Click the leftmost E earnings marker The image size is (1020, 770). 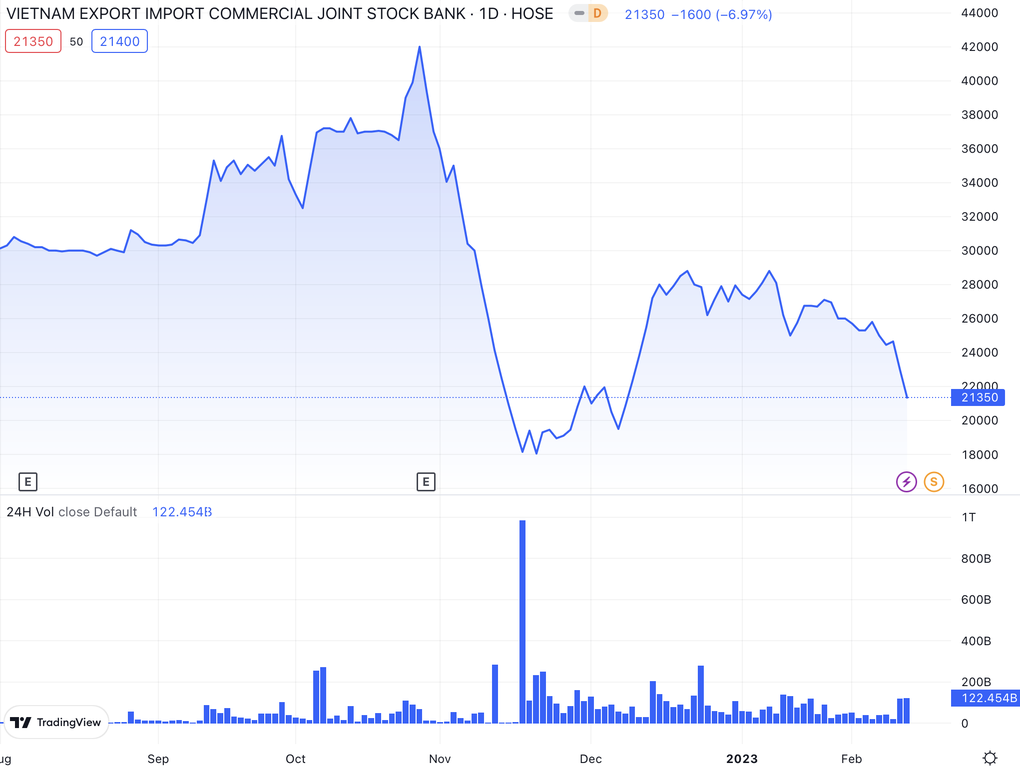tap(28, 482)
